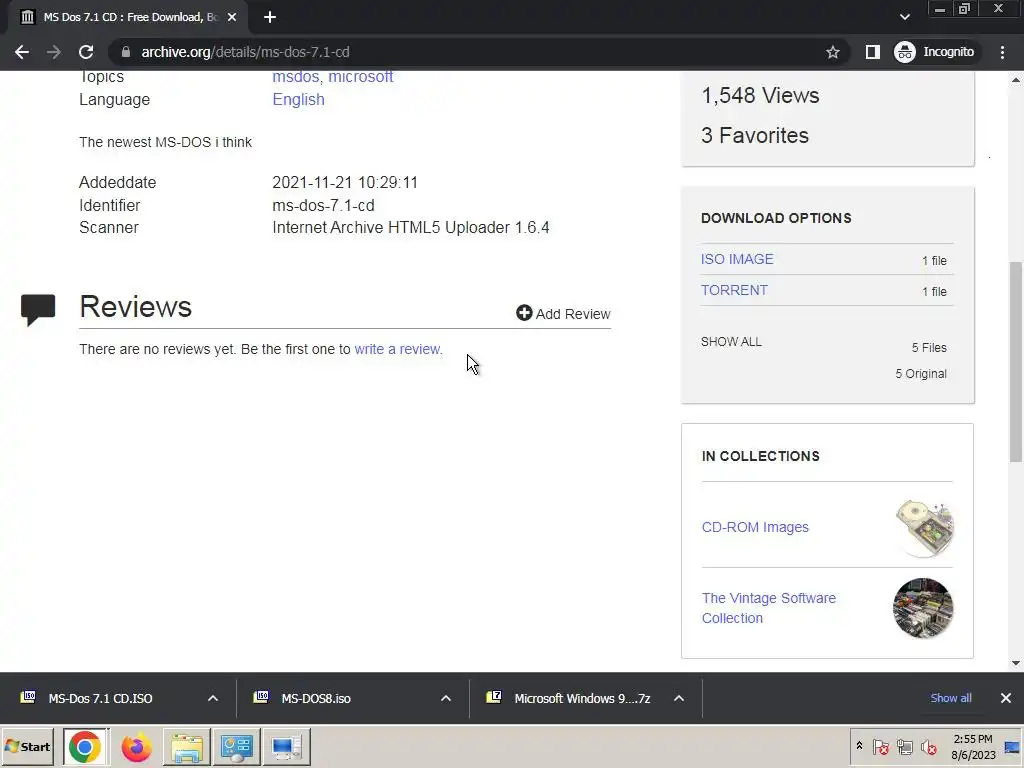Screen dimensions: 1024x768
Task: Open the Windows Start menu
Action: (27, 747)
